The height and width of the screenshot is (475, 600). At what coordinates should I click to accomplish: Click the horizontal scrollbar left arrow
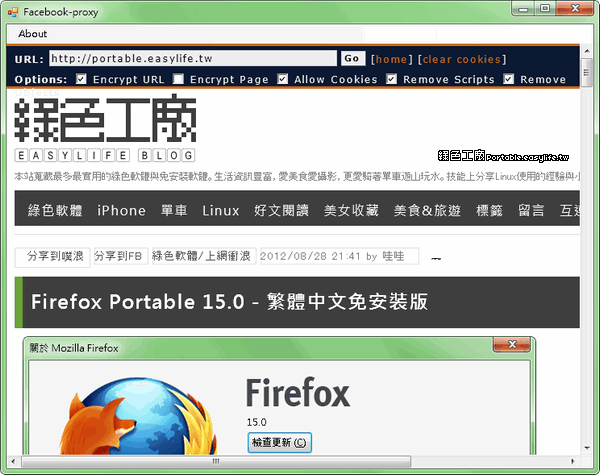point(13,461)
